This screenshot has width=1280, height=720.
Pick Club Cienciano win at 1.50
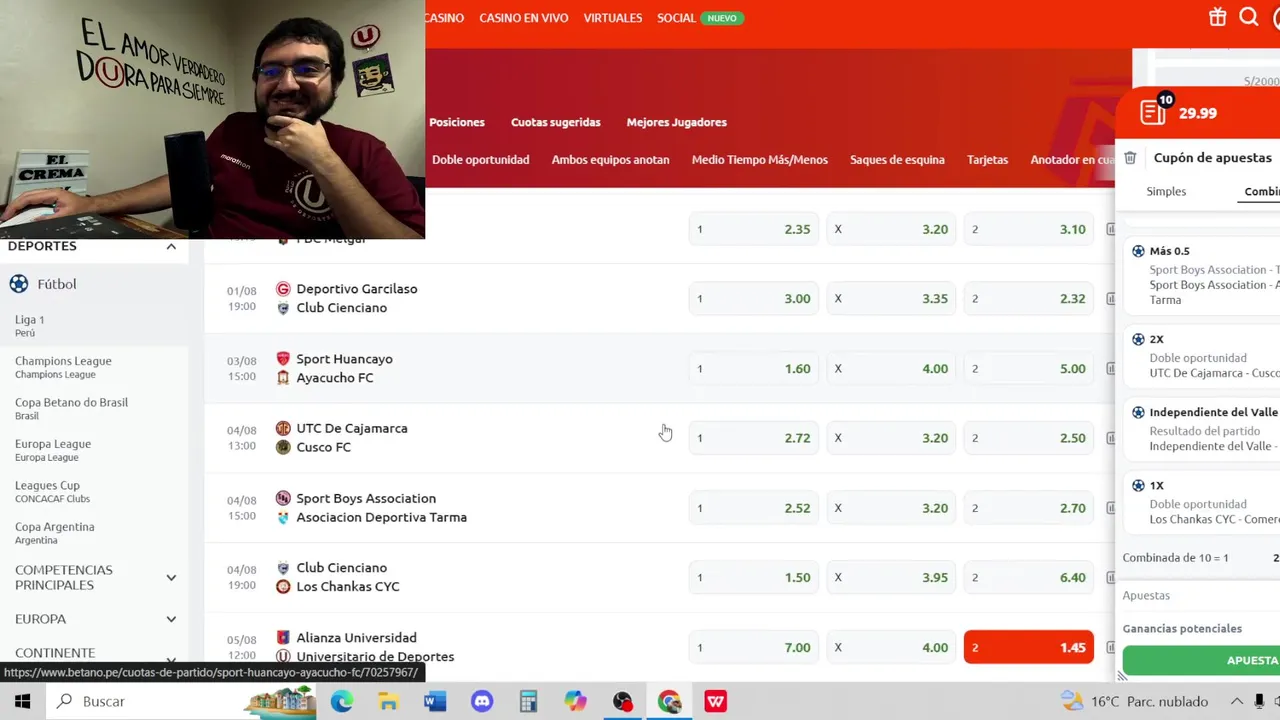click(754, 577)
